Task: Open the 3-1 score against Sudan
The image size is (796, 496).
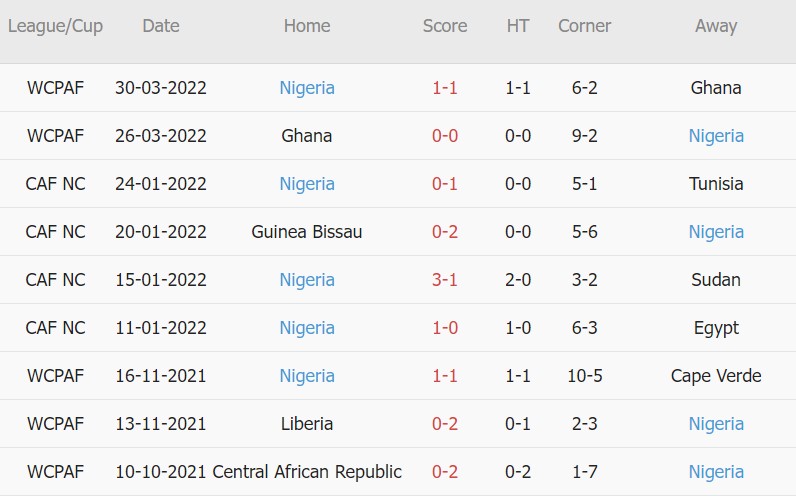Action: tap(445, 280)
